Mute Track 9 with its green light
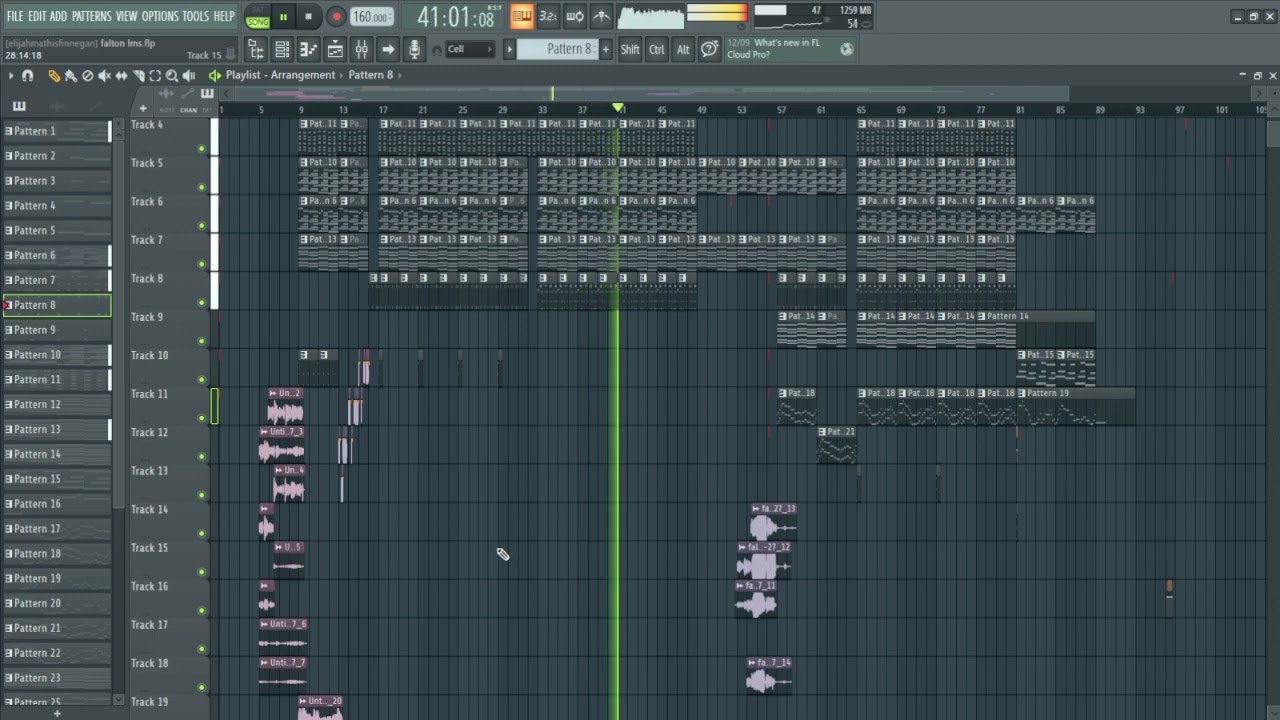The height and width of the screenshot is (720, 1280). [x=202, y=341]
